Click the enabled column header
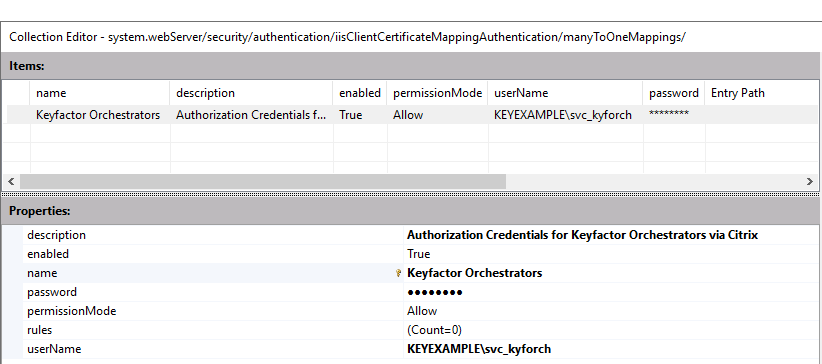This screenshot has width=822, height=364. (360, 93)
